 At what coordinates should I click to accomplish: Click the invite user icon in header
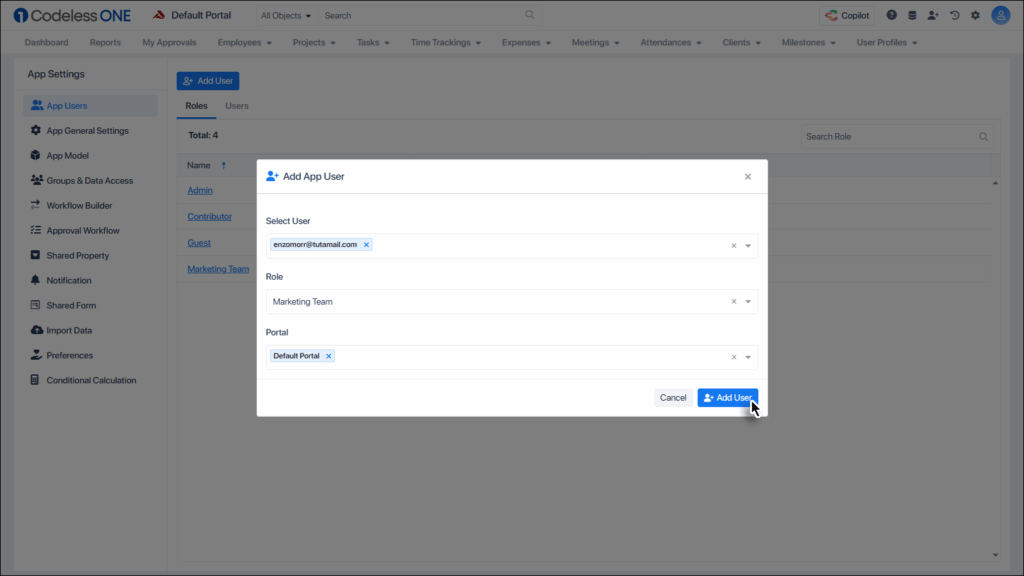pyautogui.click(x=933, y=15)
